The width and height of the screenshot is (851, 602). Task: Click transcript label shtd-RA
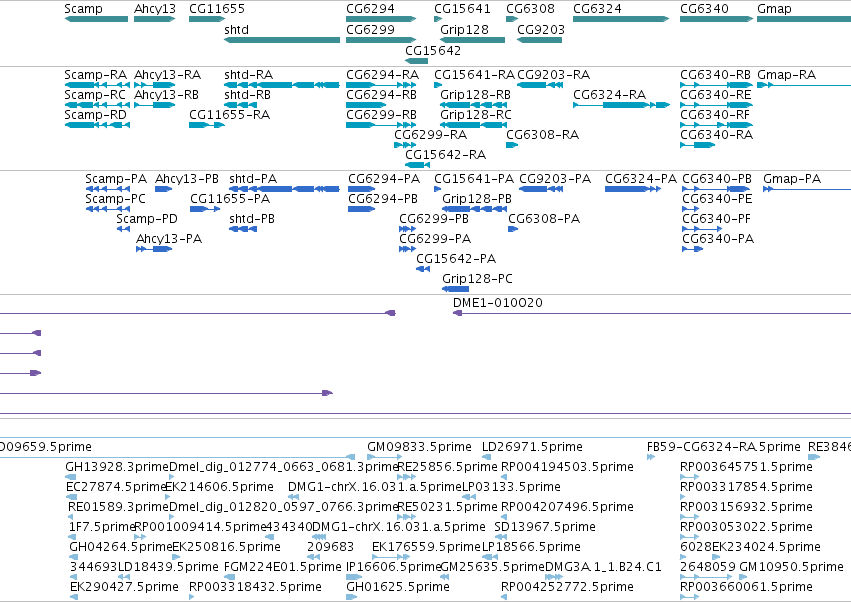tap(248, 75)
